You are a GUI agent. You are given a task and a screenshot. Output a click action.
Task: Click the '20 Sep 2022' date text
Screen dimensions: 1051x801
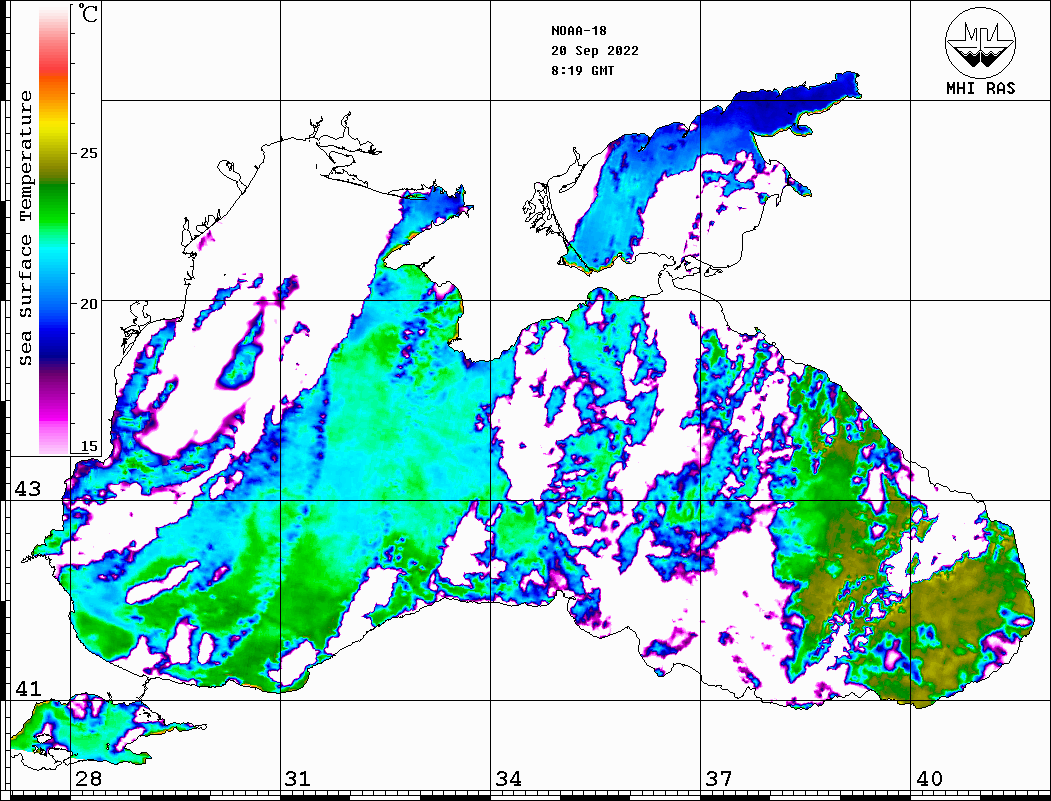[x=595, y=51]
